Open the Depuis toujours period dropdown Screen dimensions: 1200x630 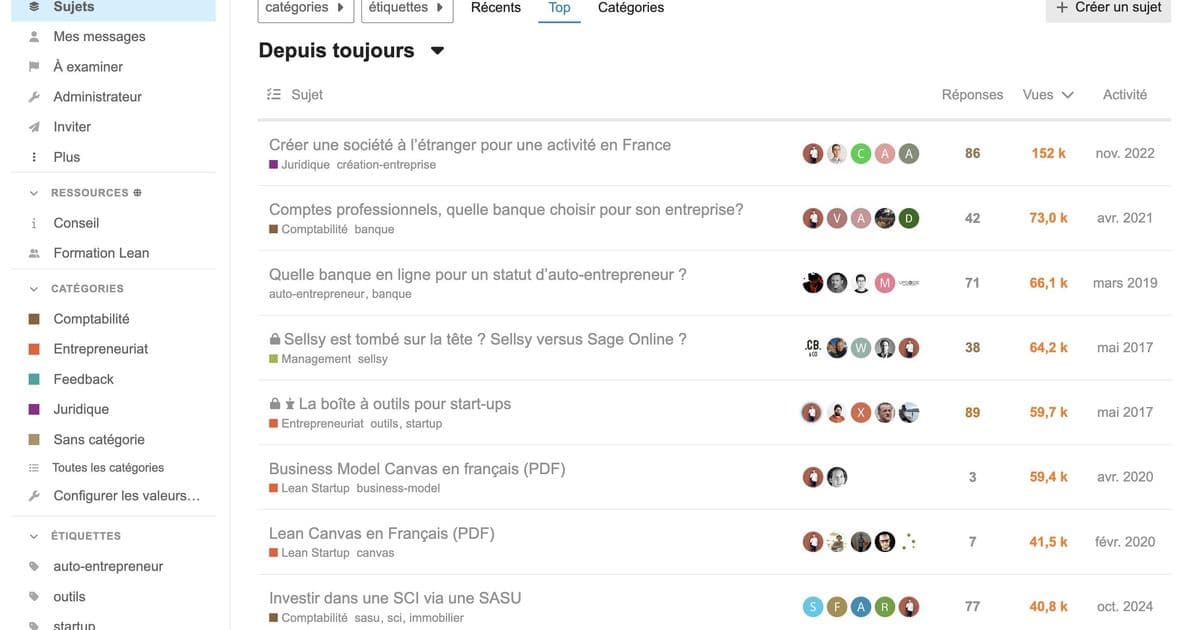point(437,51)
